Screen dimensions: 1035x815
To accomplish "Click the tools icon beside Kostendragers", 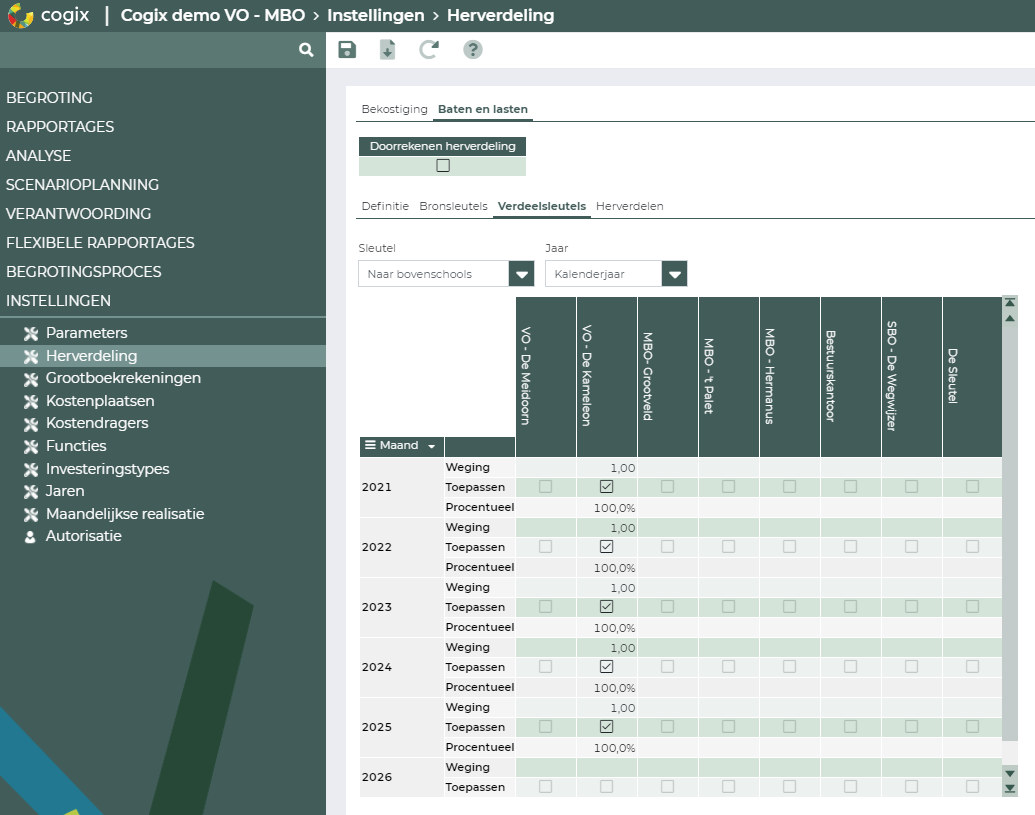I will click(x=30, y=424).
